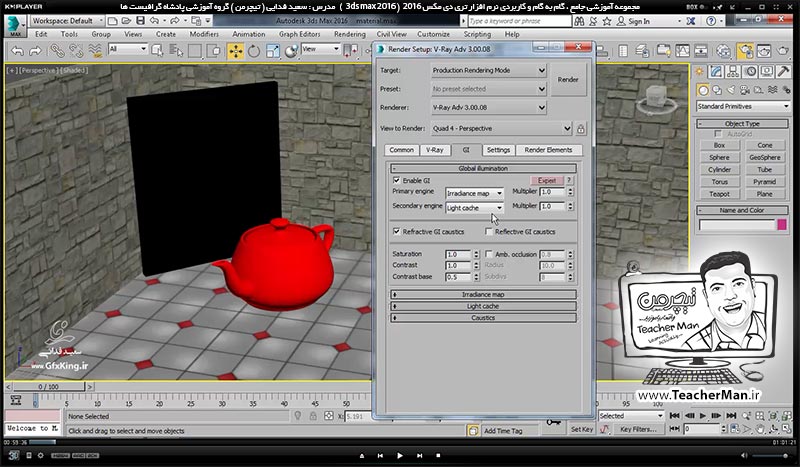Open the Material Editor icon in main toolbar
Viewport: 800px width, 467px height.
click(723, 51)
